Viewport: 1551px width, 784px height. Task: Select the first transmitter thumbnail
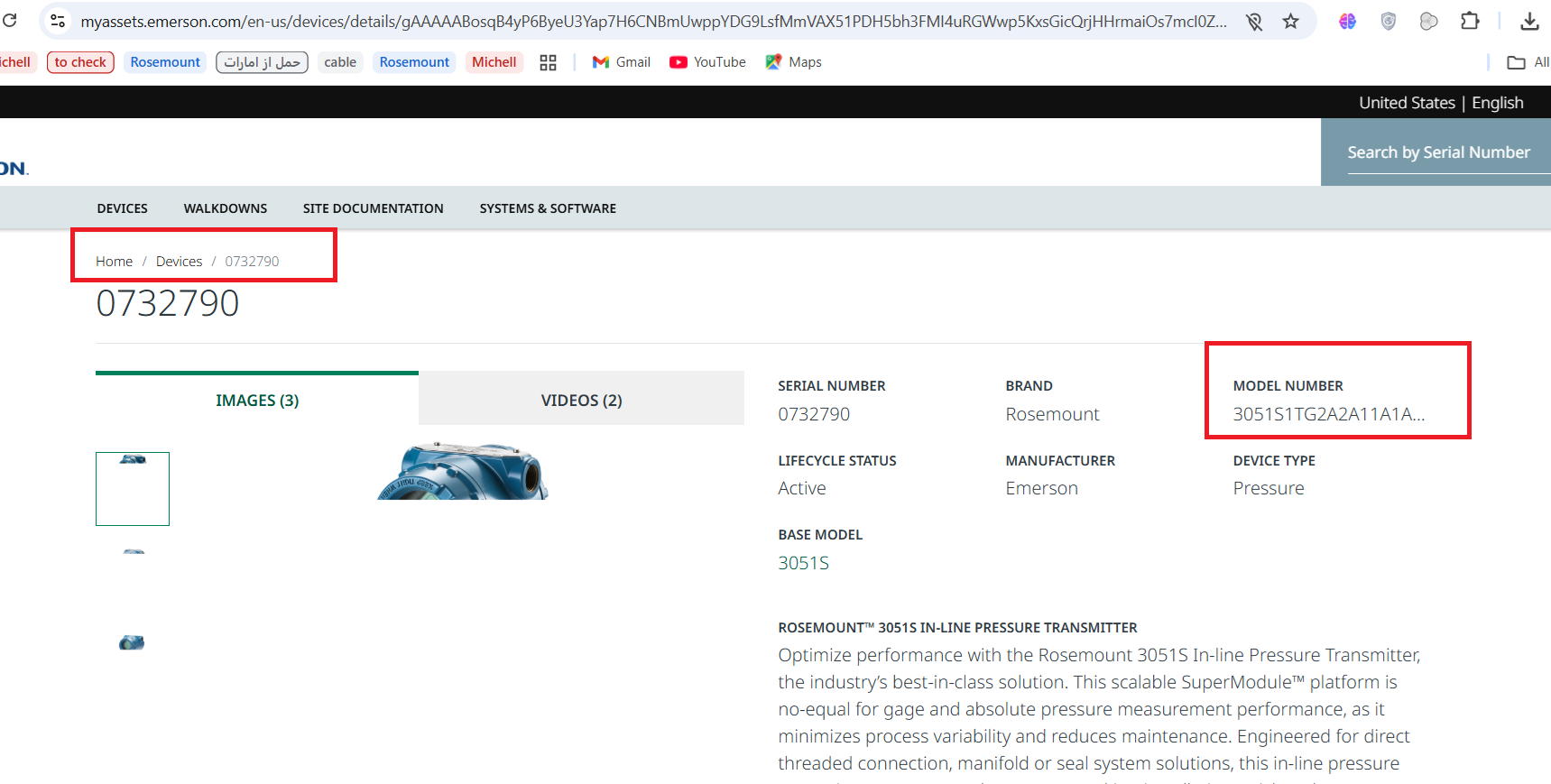[133, 489]
